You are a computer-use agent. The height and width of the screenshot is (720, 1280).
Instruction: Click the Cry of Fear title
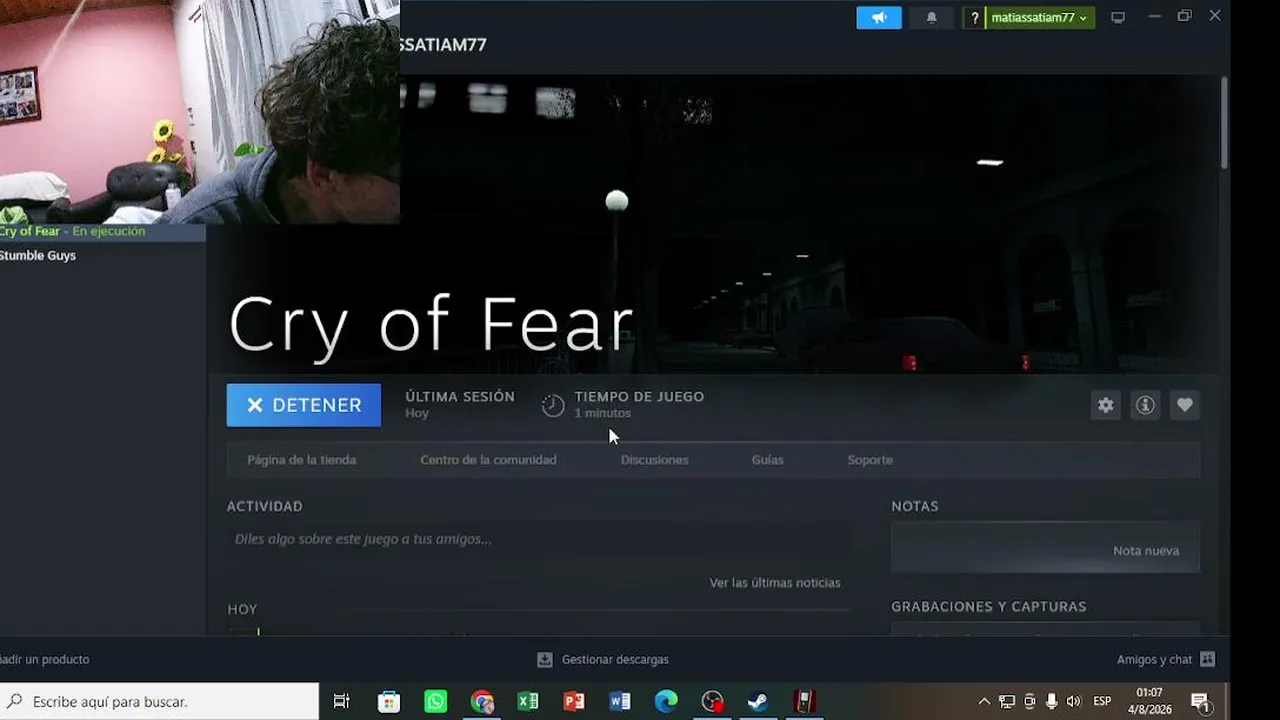tap(431, 325)
